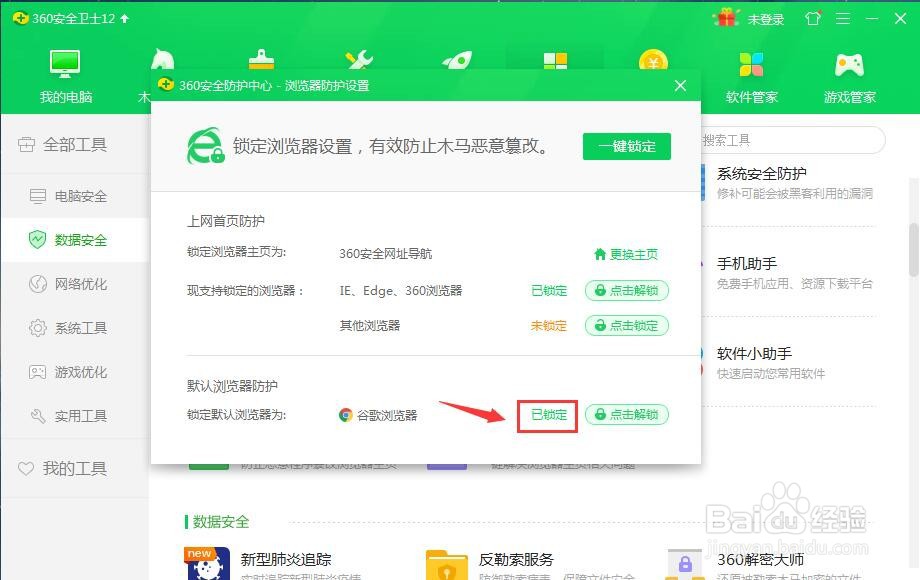
Task: Open 360解密大师 lock icon
Action: (685, 565)
